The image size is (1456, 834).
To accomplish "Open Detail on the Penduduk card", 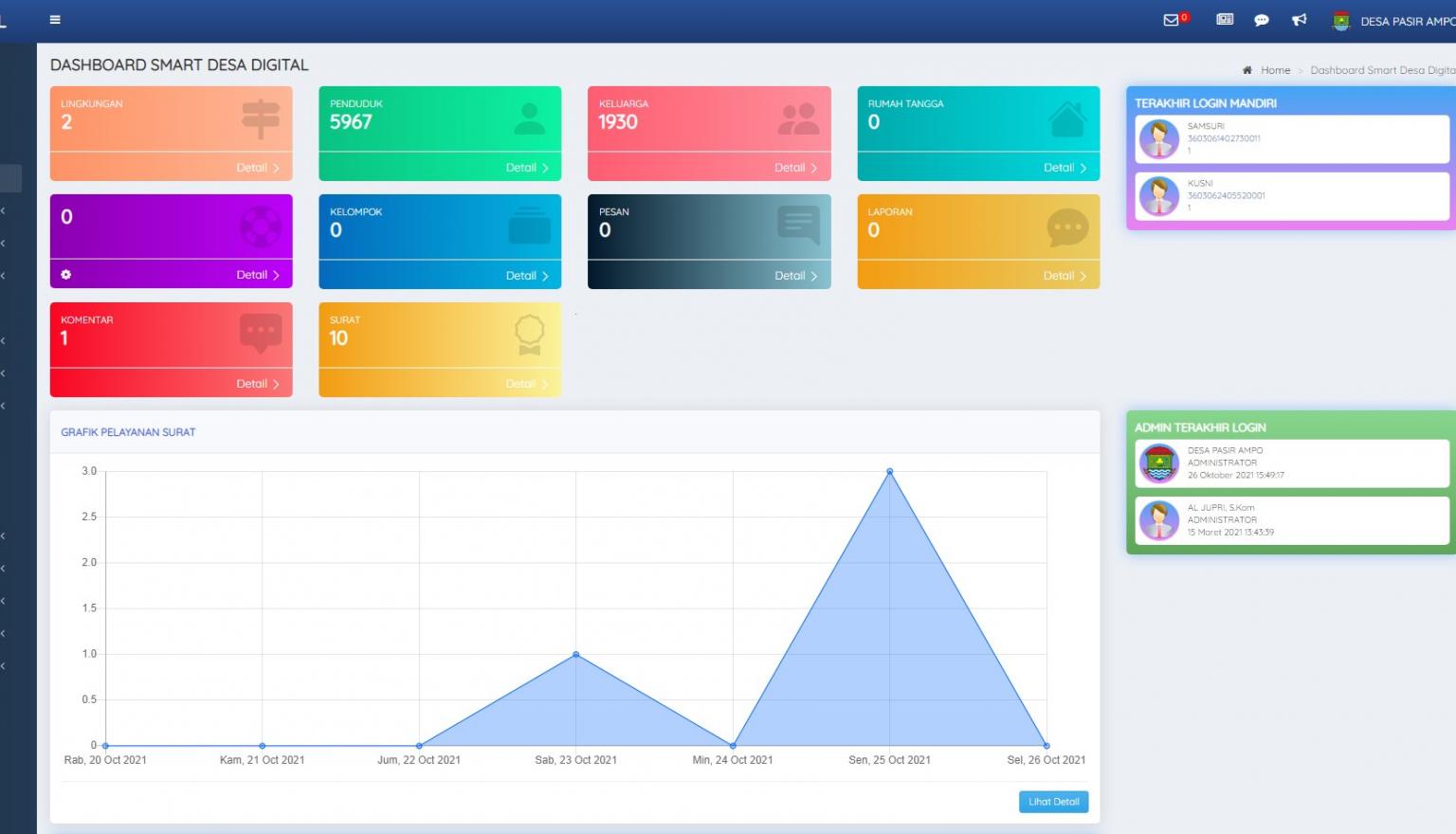I will point(526,168).
